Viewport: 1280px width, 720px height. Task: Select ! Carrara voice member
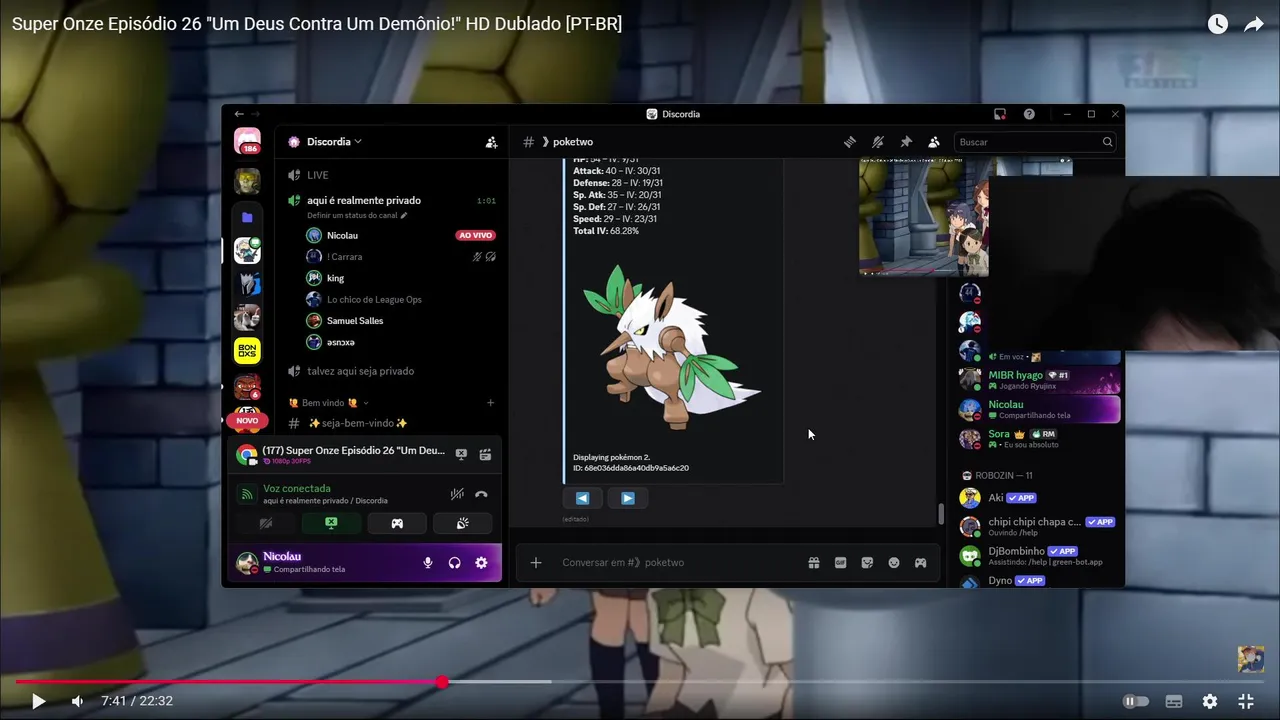(344, 257)
